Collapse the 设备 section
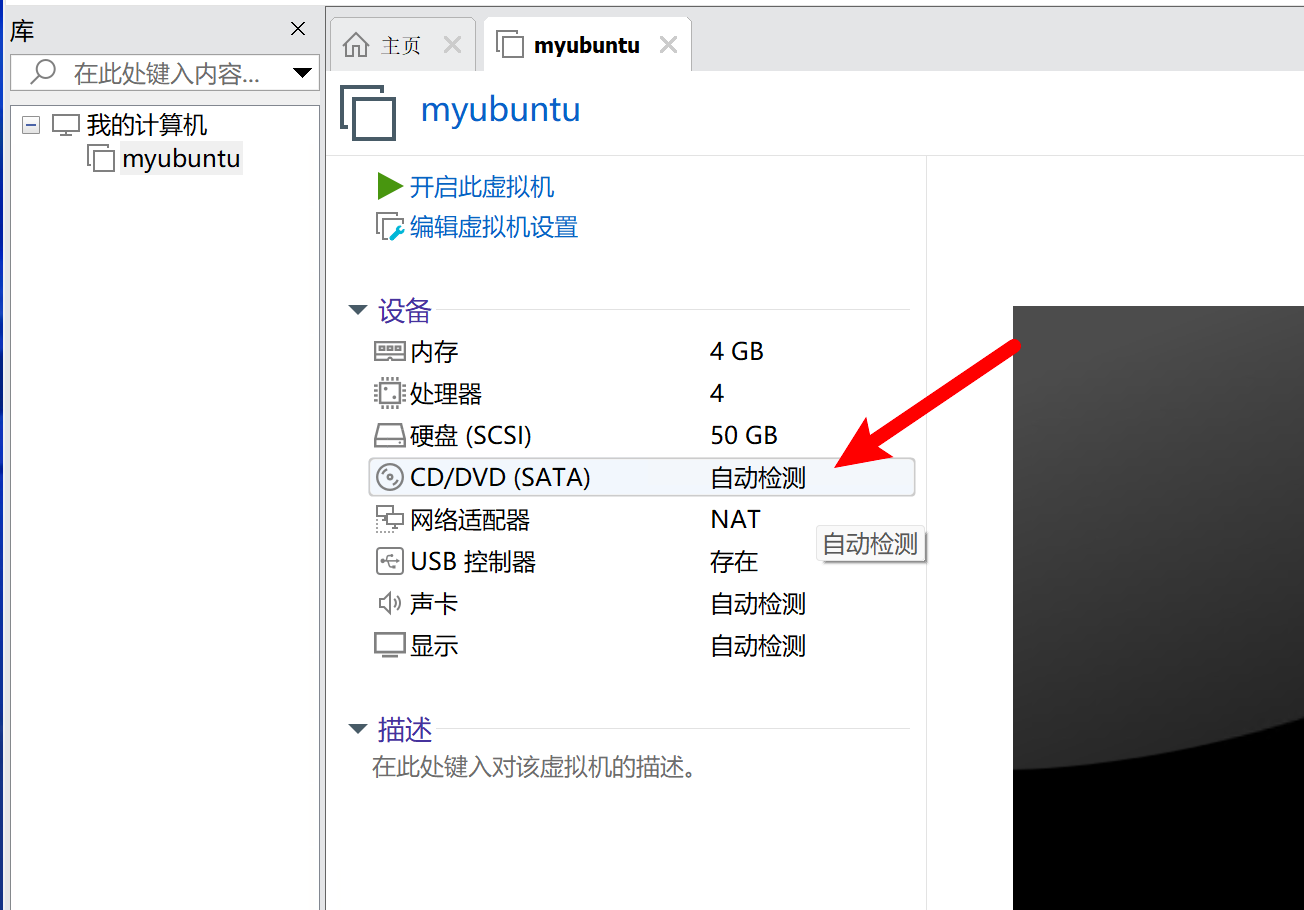The image size is (1304, 910). [358, 311]
